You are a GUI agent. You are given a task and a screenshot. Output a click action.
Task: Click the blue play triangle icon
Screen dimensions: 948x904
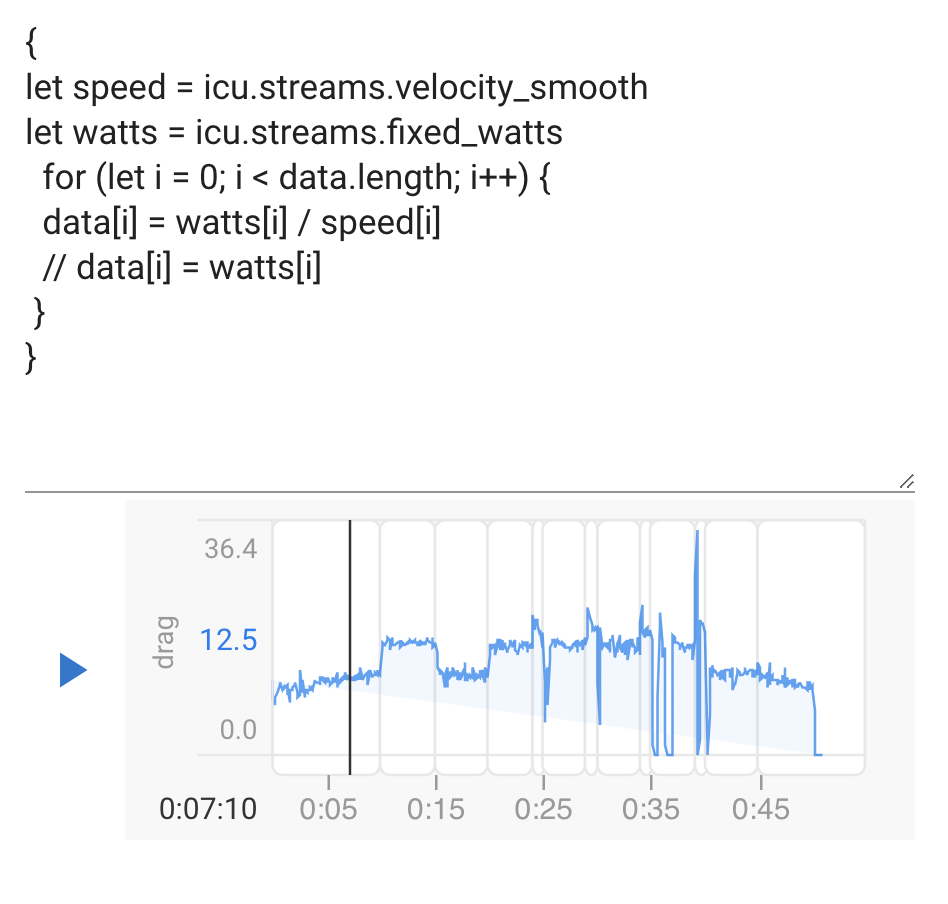pyautogui.click(x=73, y=670)
